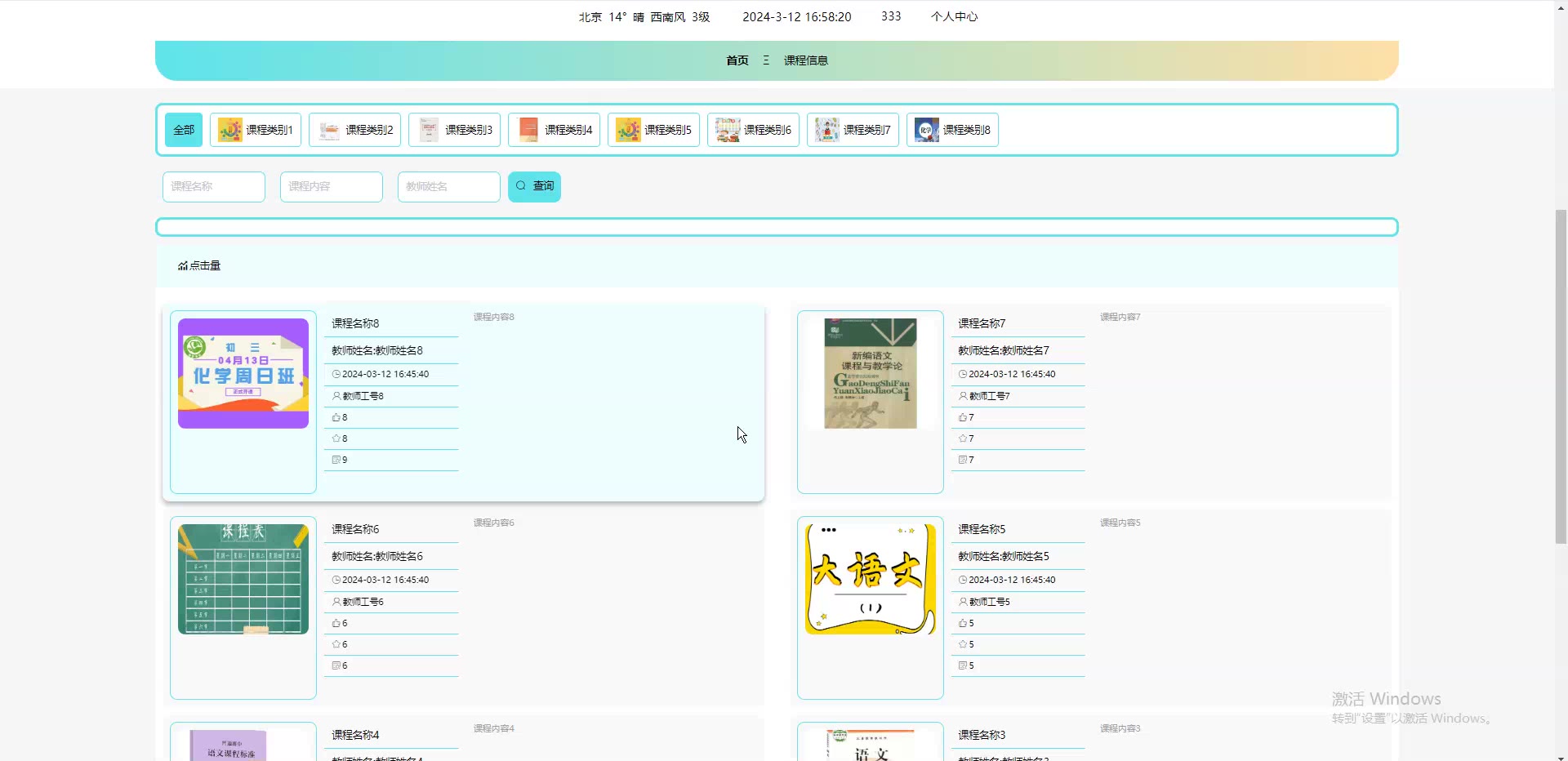Open the 课程名称8 course title
This screenshot has width=1568, height=761.
coord(355,323)
